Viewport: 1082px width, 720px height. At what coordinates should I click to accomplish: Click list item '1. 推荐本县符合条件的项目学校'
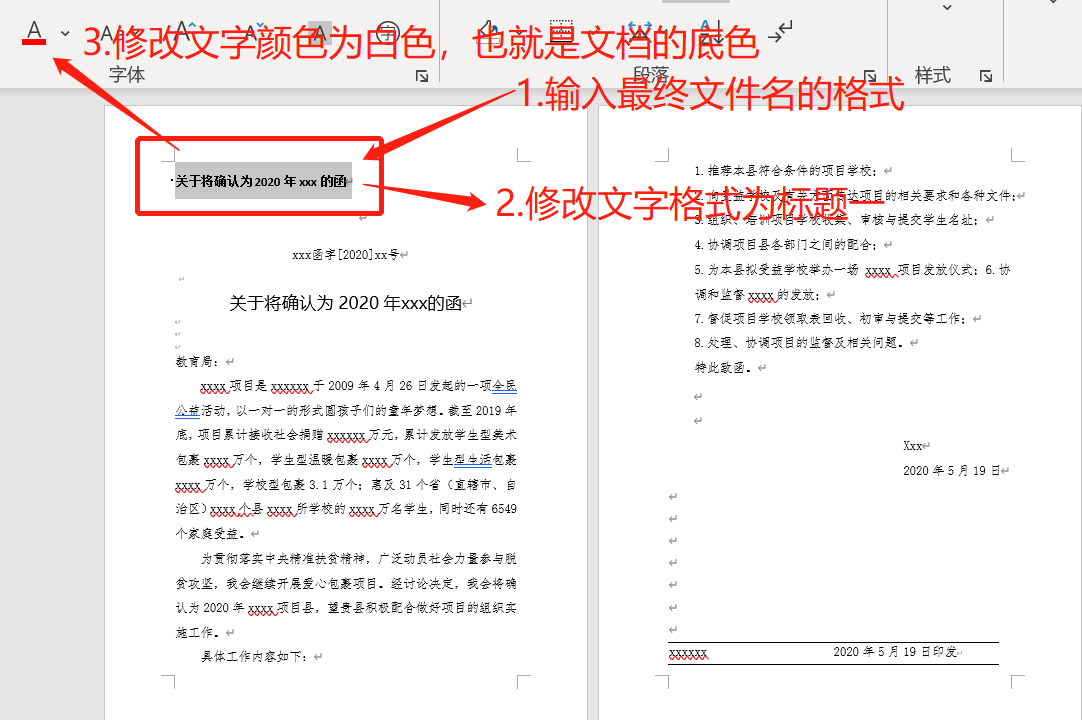point(786,171)
